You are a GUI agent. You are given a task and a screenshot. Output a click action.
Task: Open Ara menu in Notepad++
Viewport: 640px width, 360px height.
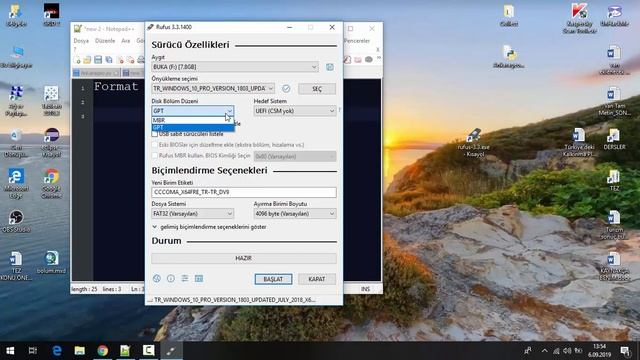(x=125, y=41)
